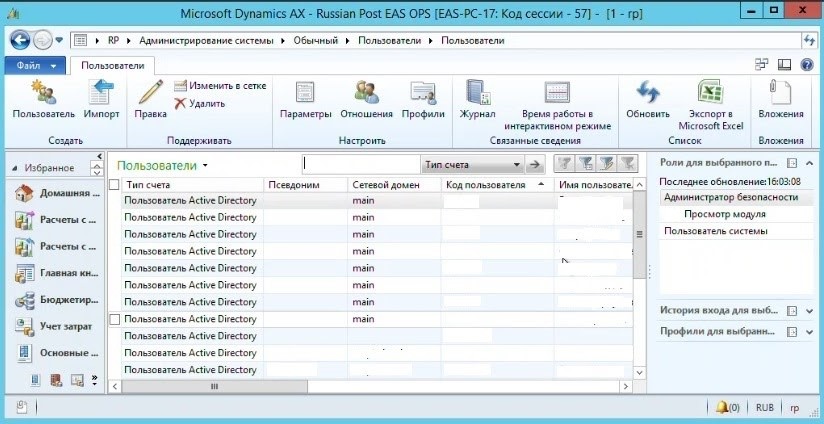Click the Импорт icon
Image resolution: width=824 pixels, height=424 pixels.
[101, 99]
